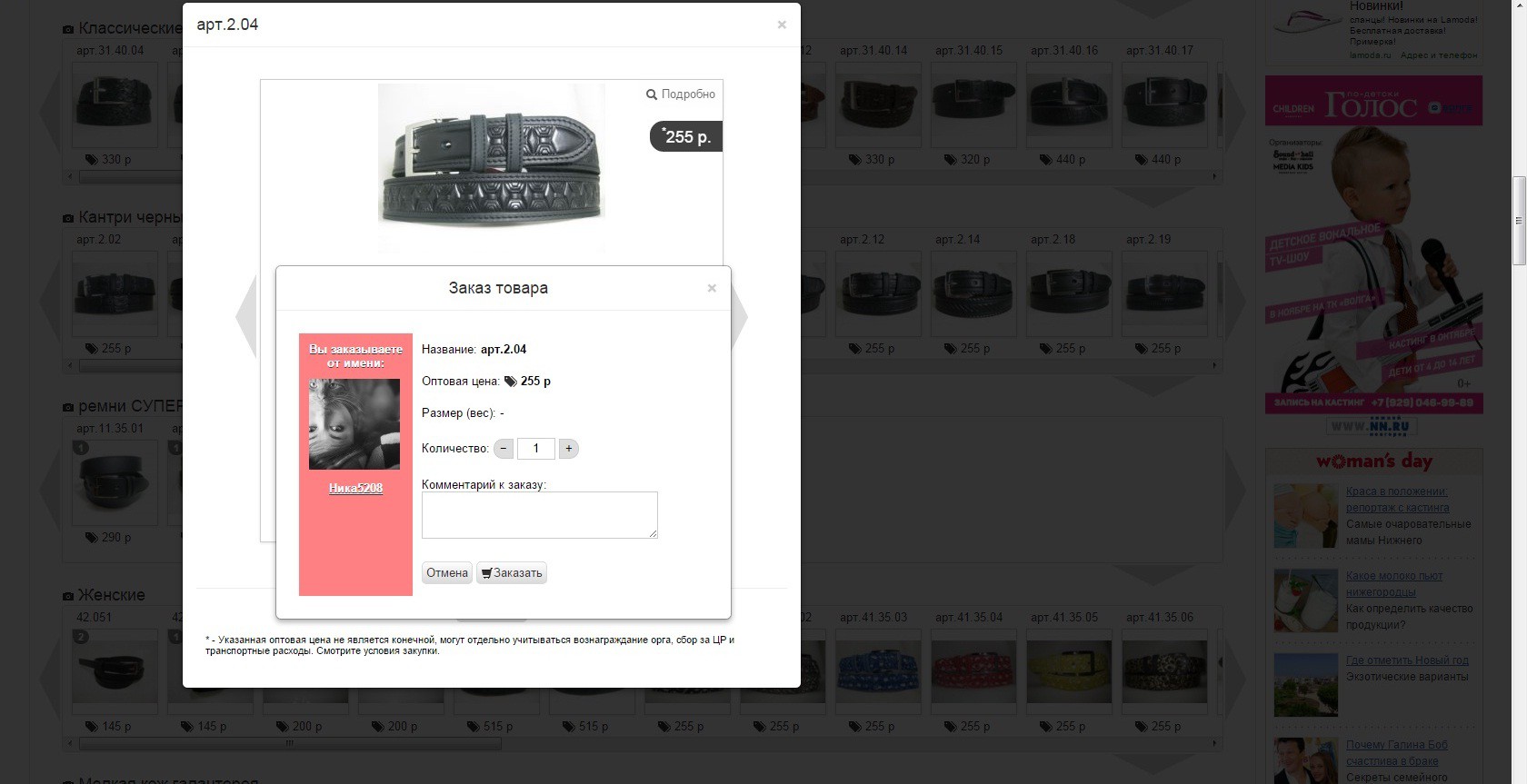Image resolution: width=1527 pixels, height=784 pixels.
Task: Click the woman's day logo
Action: click(1373, 461)
